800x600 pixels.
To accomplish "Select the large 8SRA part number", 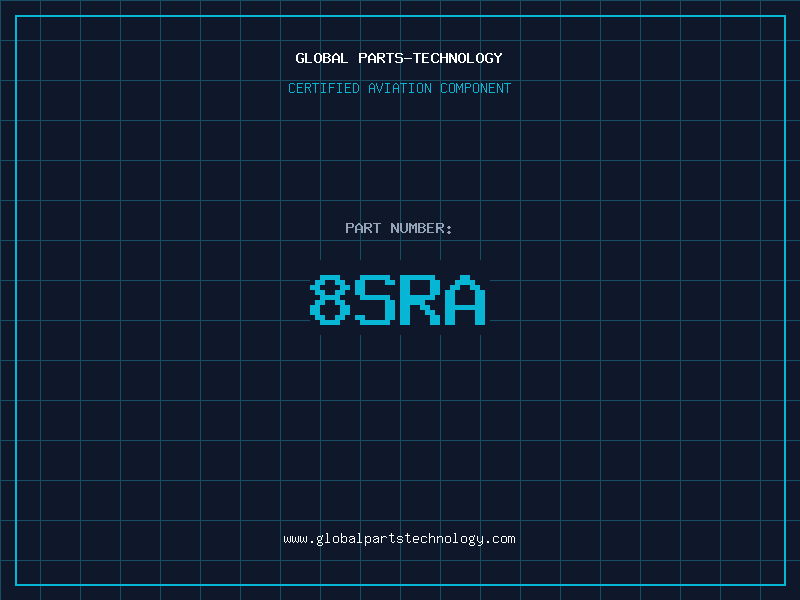I will 399,301.
